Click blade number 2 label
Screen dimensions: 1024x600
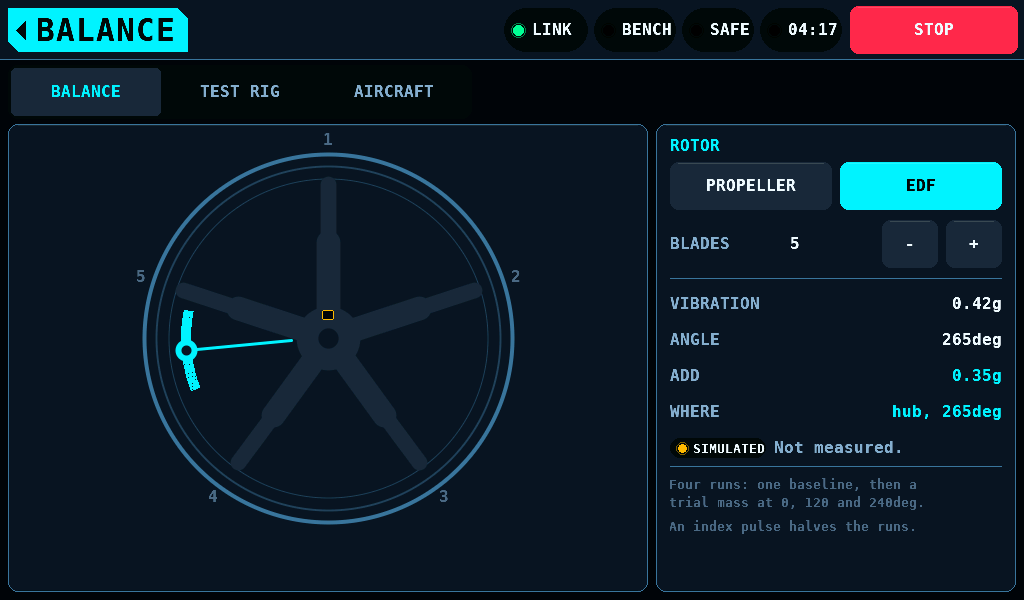[x=516, y=276]
